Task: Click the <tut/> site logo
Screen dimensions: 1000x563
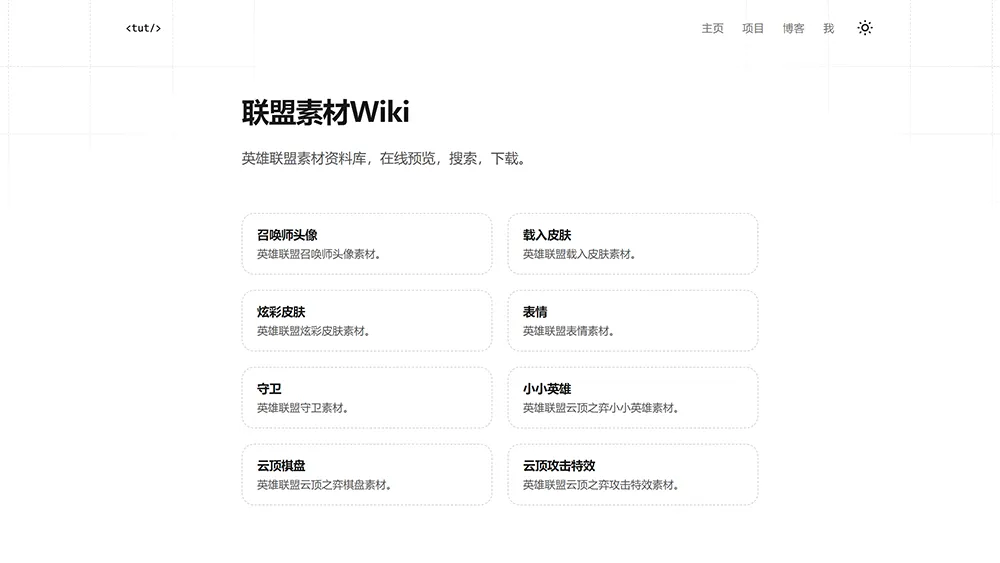Action: [143, 28]
